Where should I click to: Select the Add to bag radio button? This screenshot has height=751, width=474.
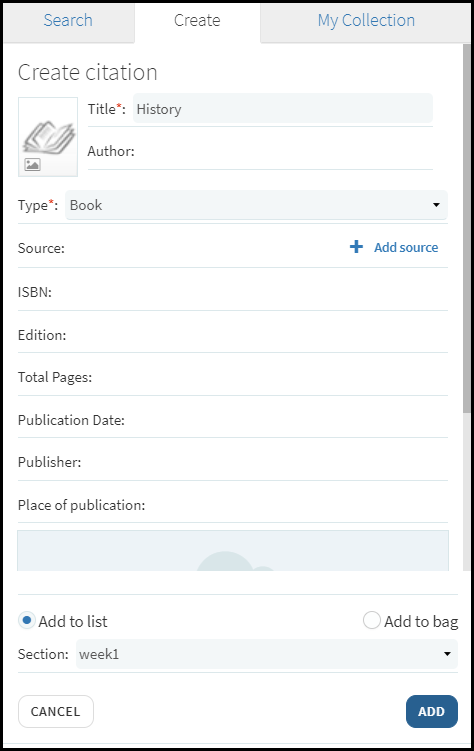[x=372, y=620]
